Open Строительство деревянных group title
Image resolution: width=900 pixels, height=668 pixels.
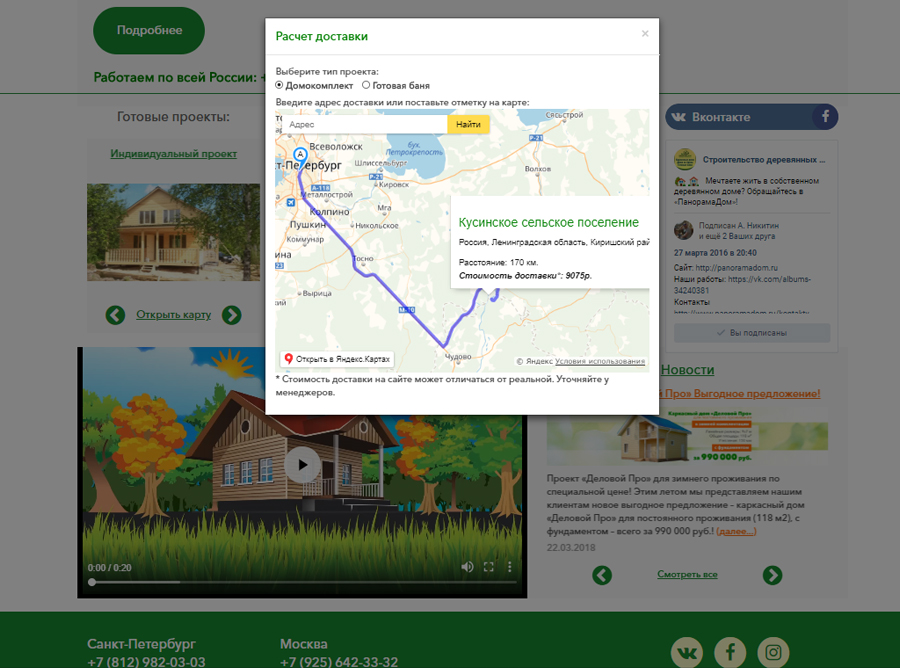(x=764, y=160)
